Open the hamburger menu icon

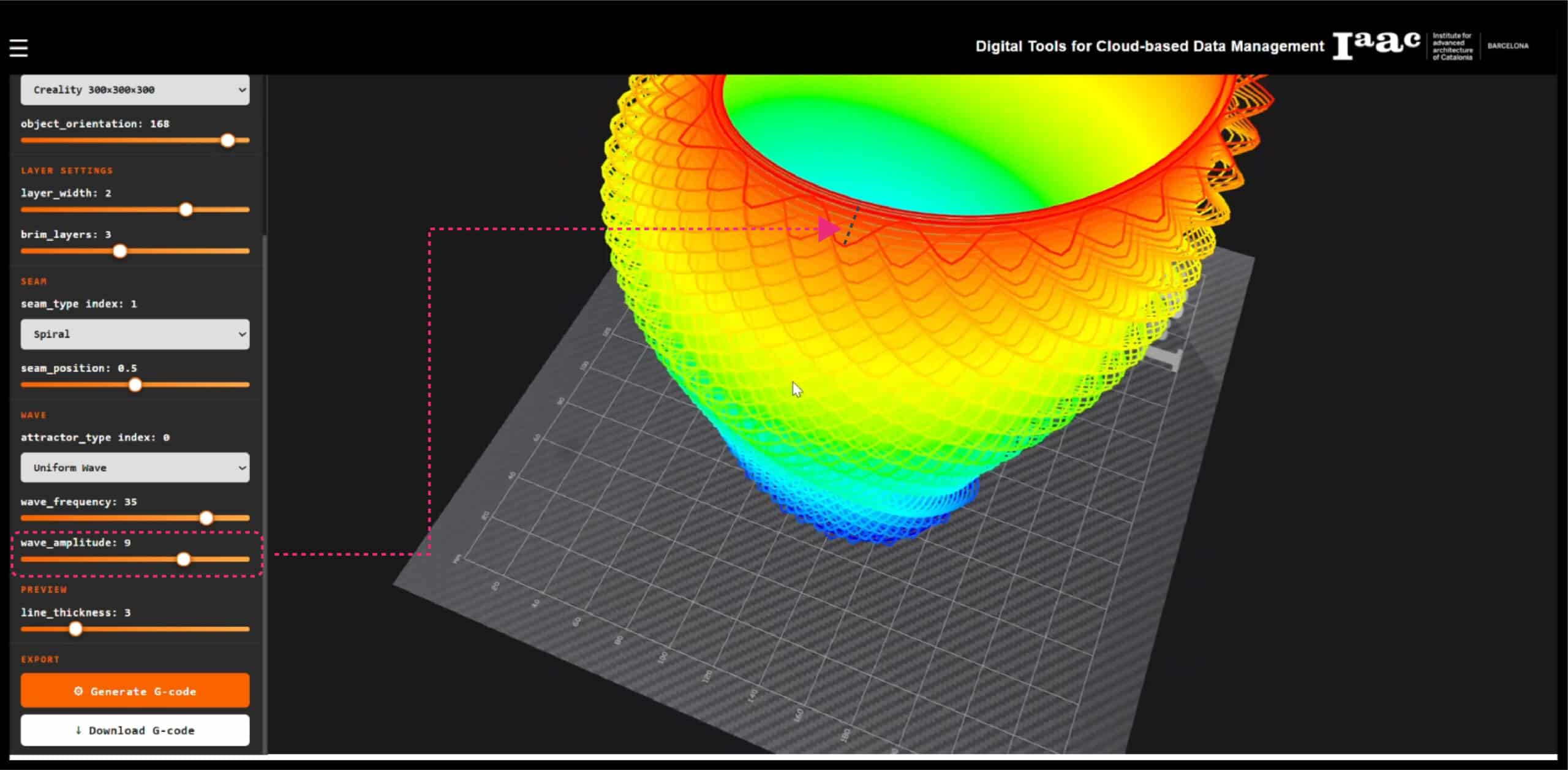tap(18, 48)
